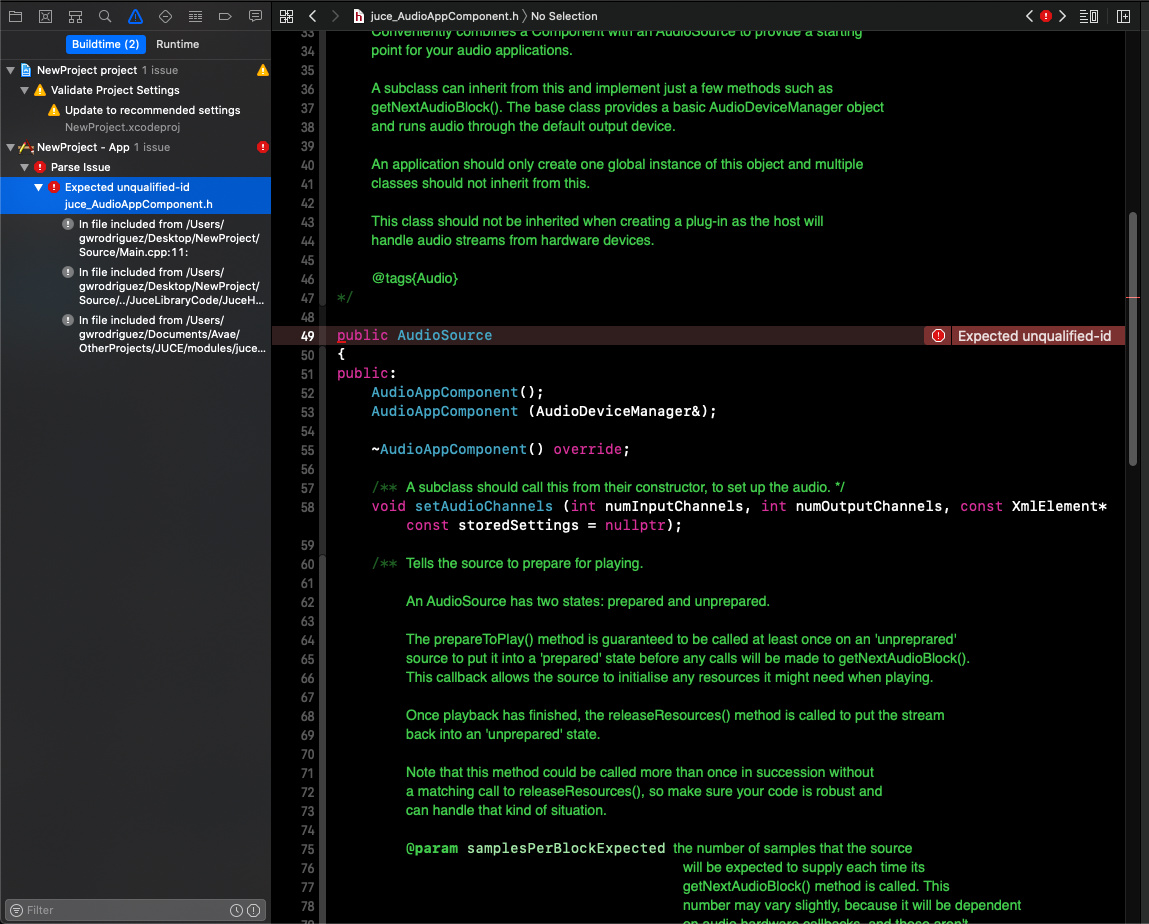Open the Report navigator speech bubble icon
This screenshot has height=924, width=1149.
(x=255, y=16)
